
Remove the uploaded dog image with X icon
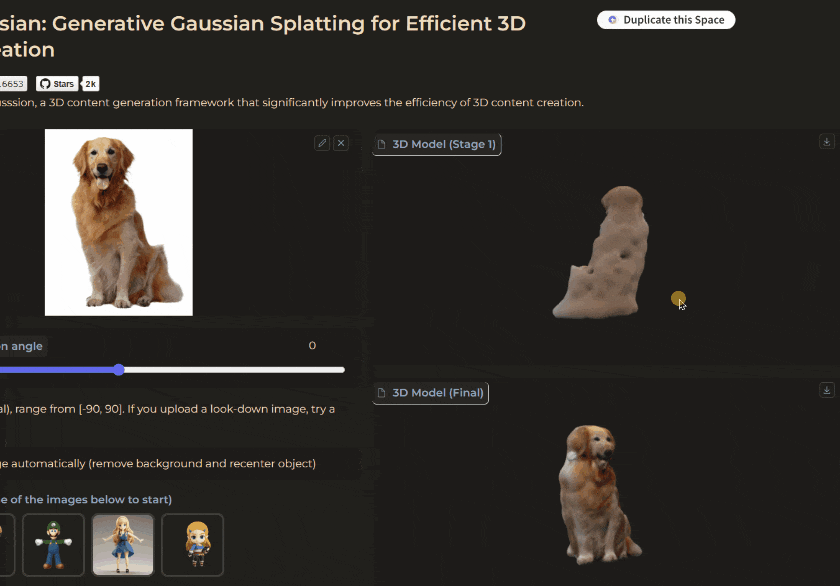click(x=341, y=143)
